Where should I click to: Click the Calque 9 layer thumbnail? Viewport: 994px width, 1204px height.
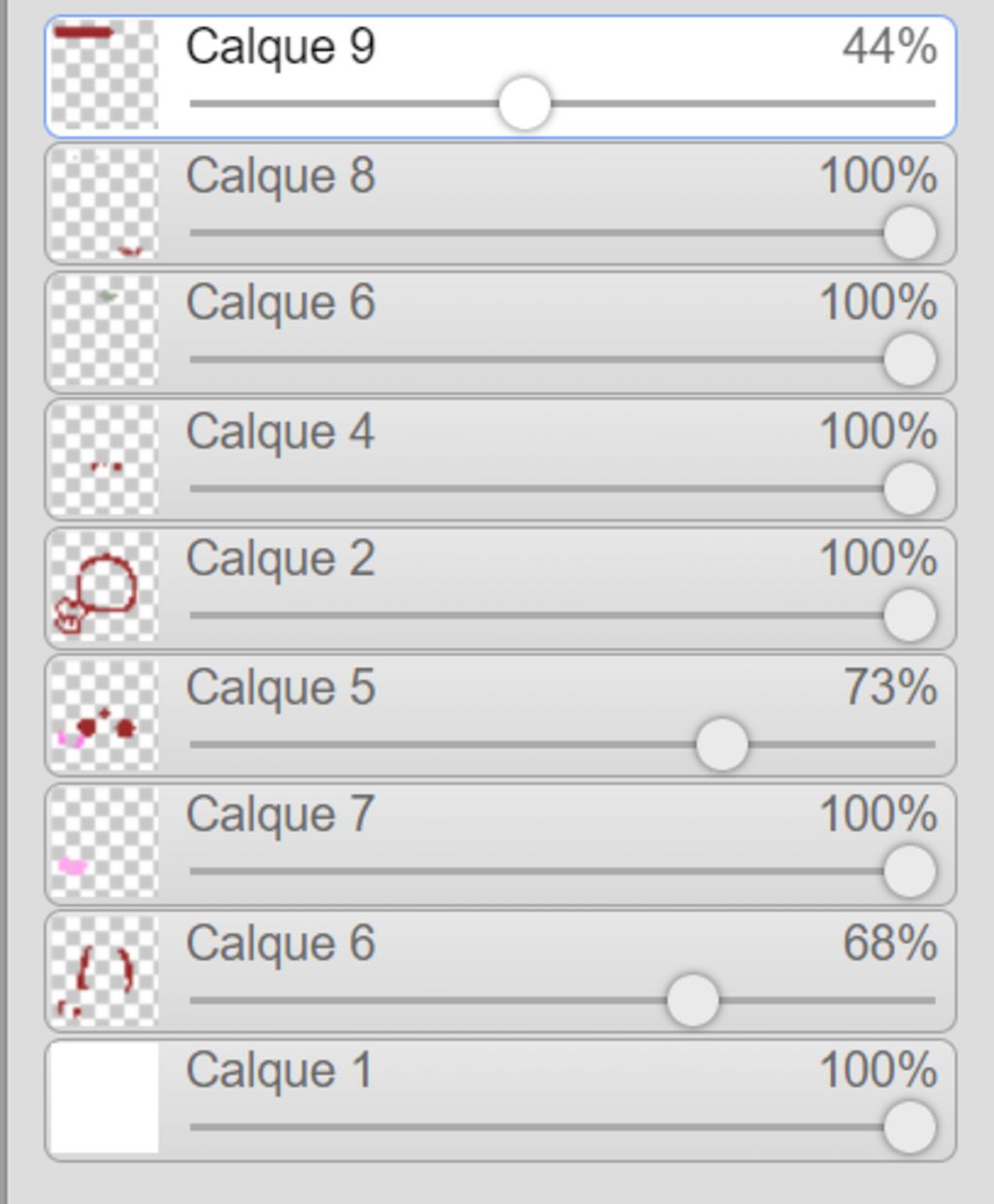pos(104,75)
